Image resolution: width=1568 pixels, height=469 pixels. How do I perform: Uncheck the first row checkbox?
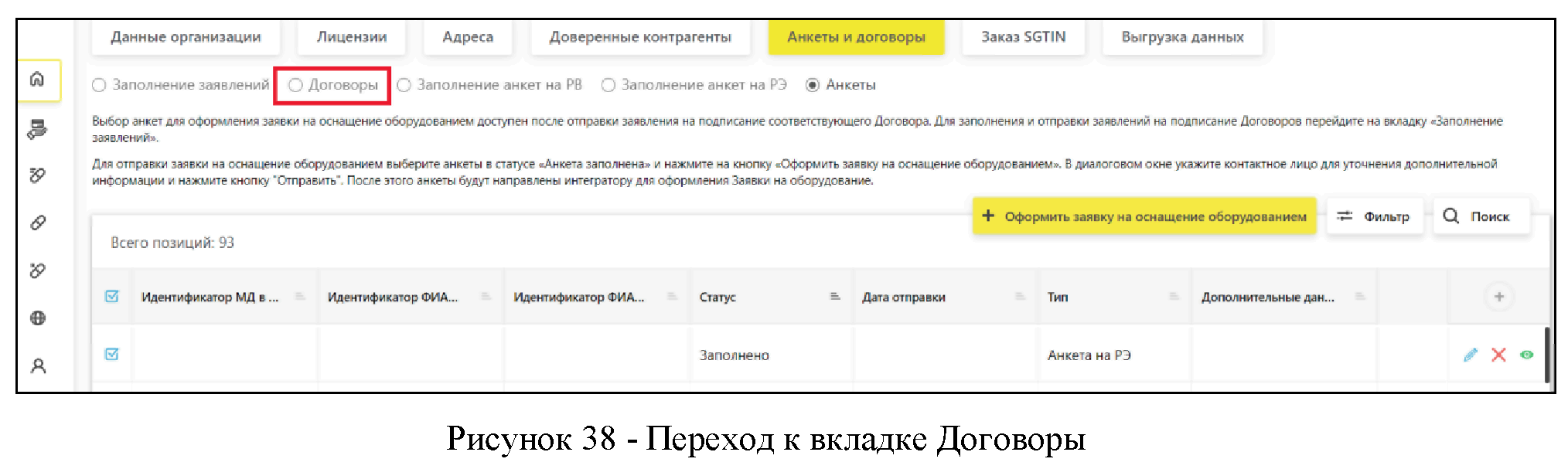click(112, 355)
